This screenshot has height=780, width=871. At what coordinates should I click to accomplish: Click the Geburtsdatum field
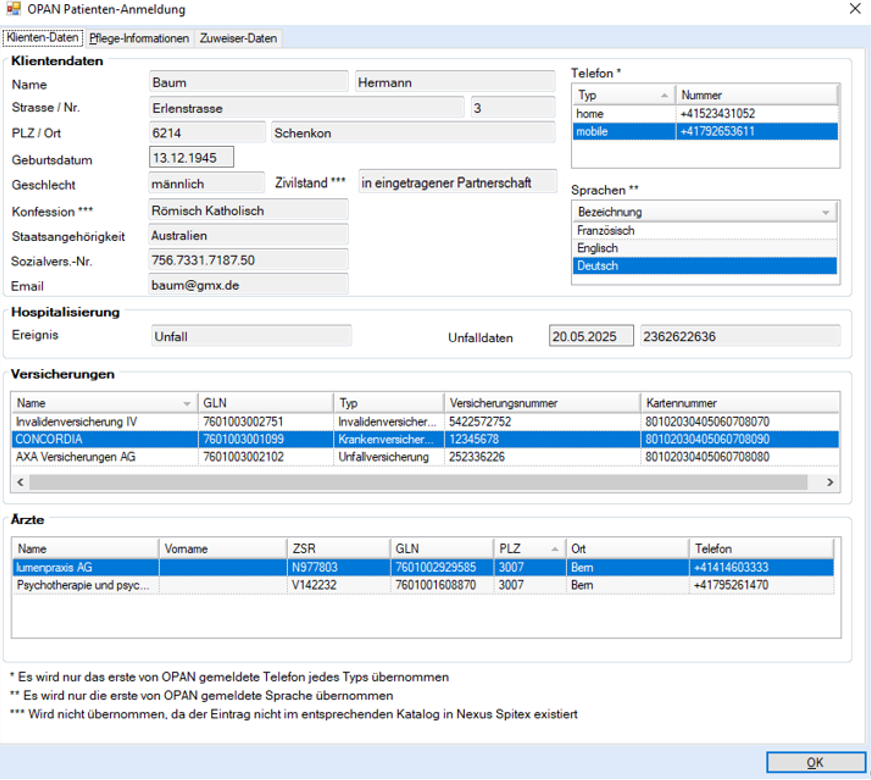[x=191, y=158]
